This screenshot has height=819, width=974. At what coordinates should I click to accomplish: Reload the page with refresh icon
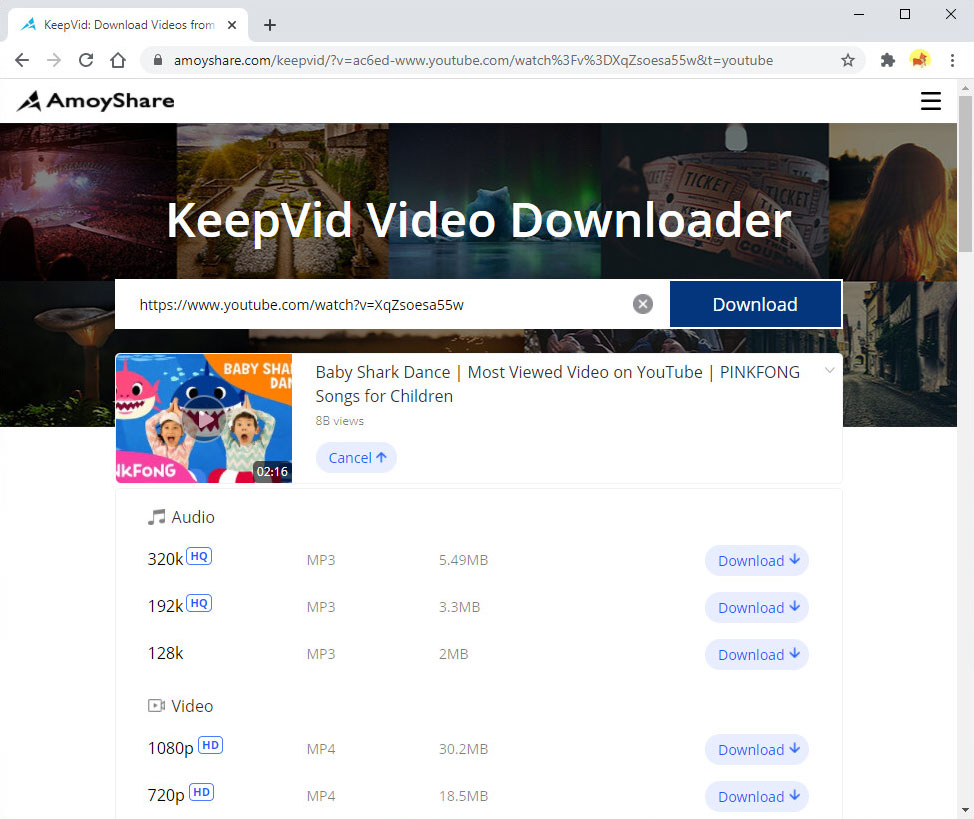pos(86,60)
